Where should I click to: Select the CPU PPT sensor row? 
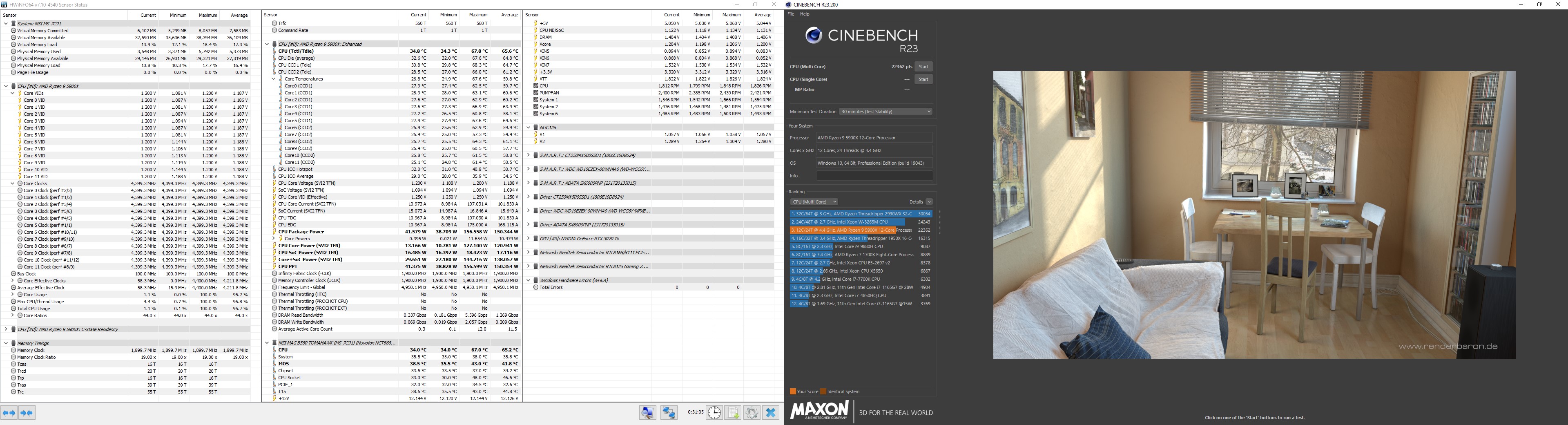(396, 267)
